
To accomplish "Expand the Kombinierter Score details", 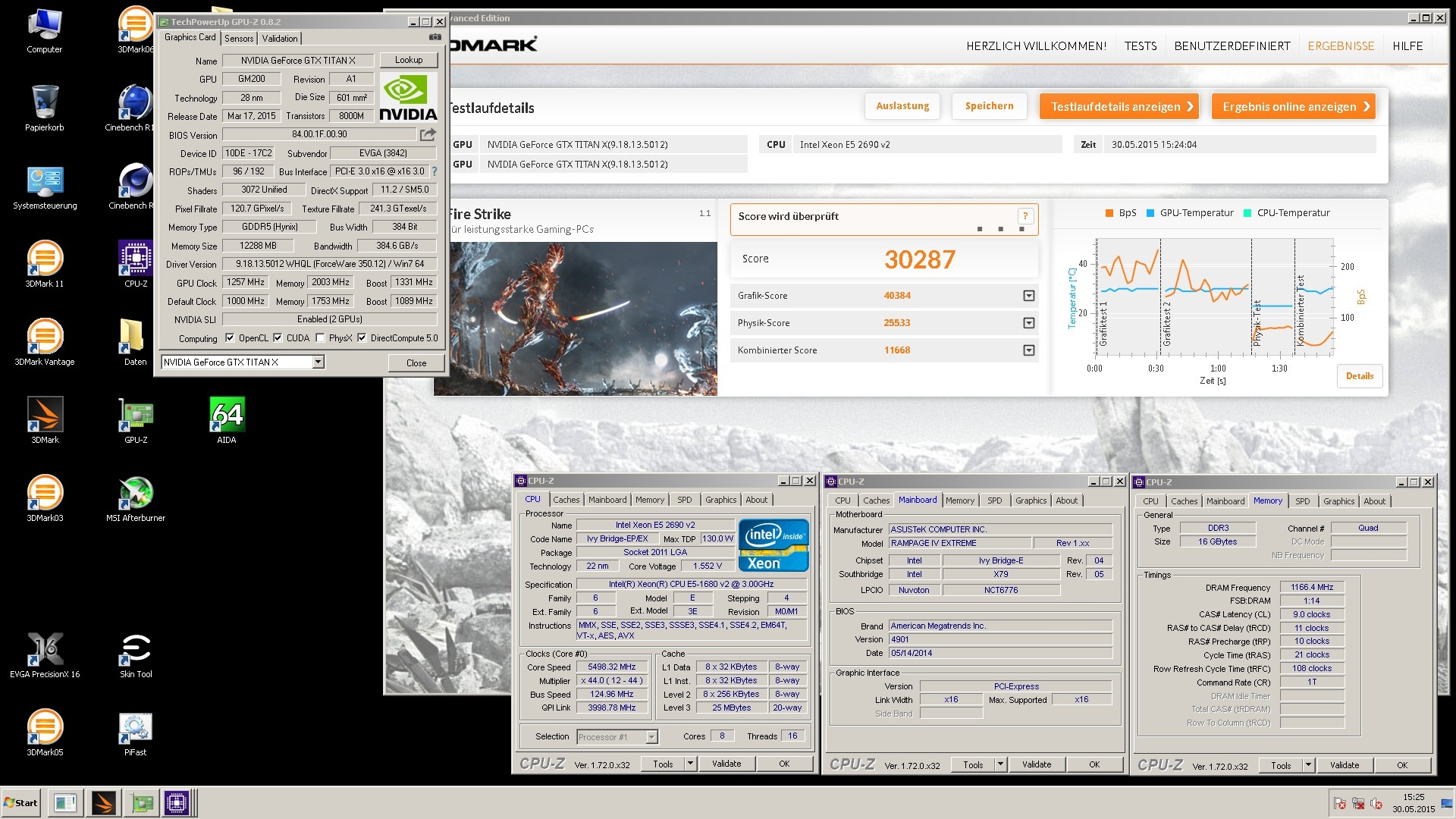I will click(1029, 350).
